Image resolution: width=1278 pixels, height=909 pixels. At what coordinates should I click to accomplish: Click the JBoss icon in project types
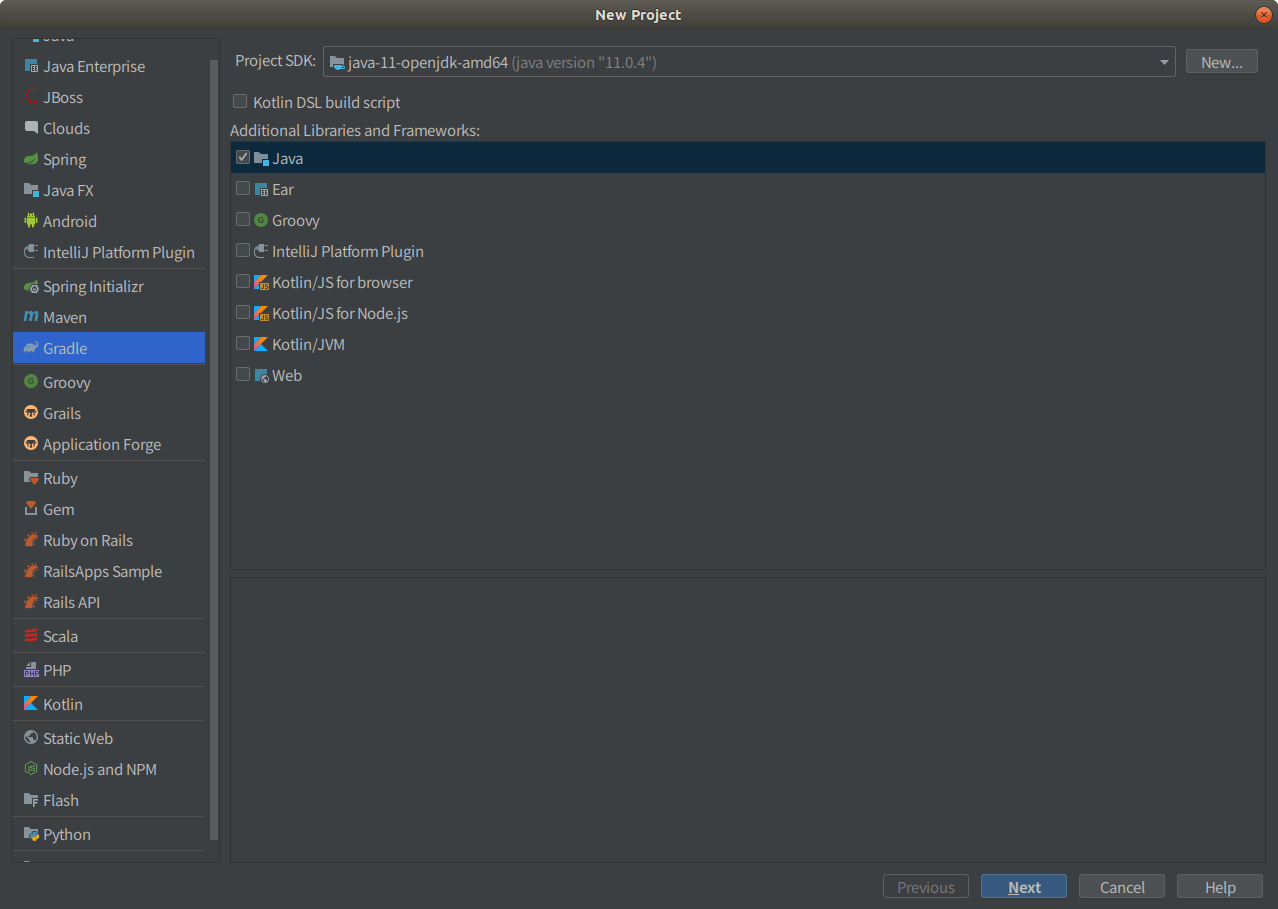(31, 98)
